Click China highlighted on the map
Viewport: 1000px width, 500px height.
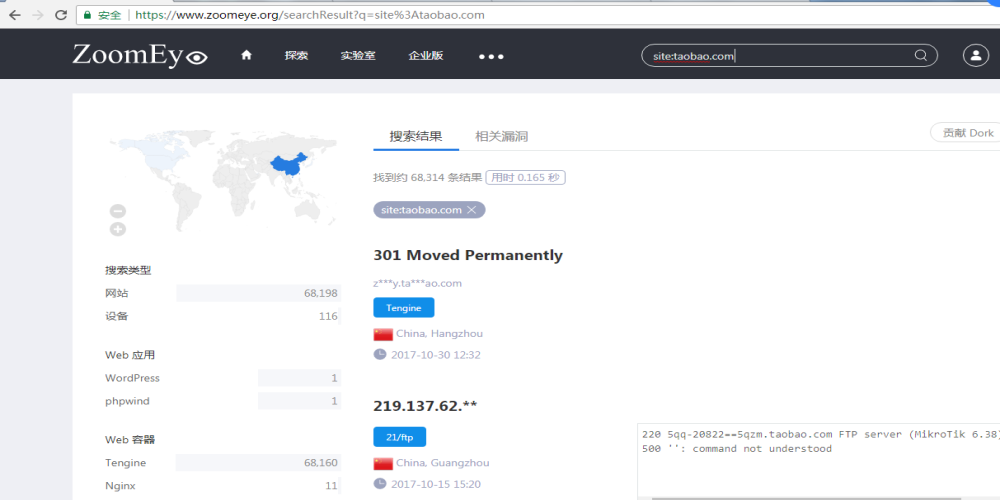(x=289, y=165)
